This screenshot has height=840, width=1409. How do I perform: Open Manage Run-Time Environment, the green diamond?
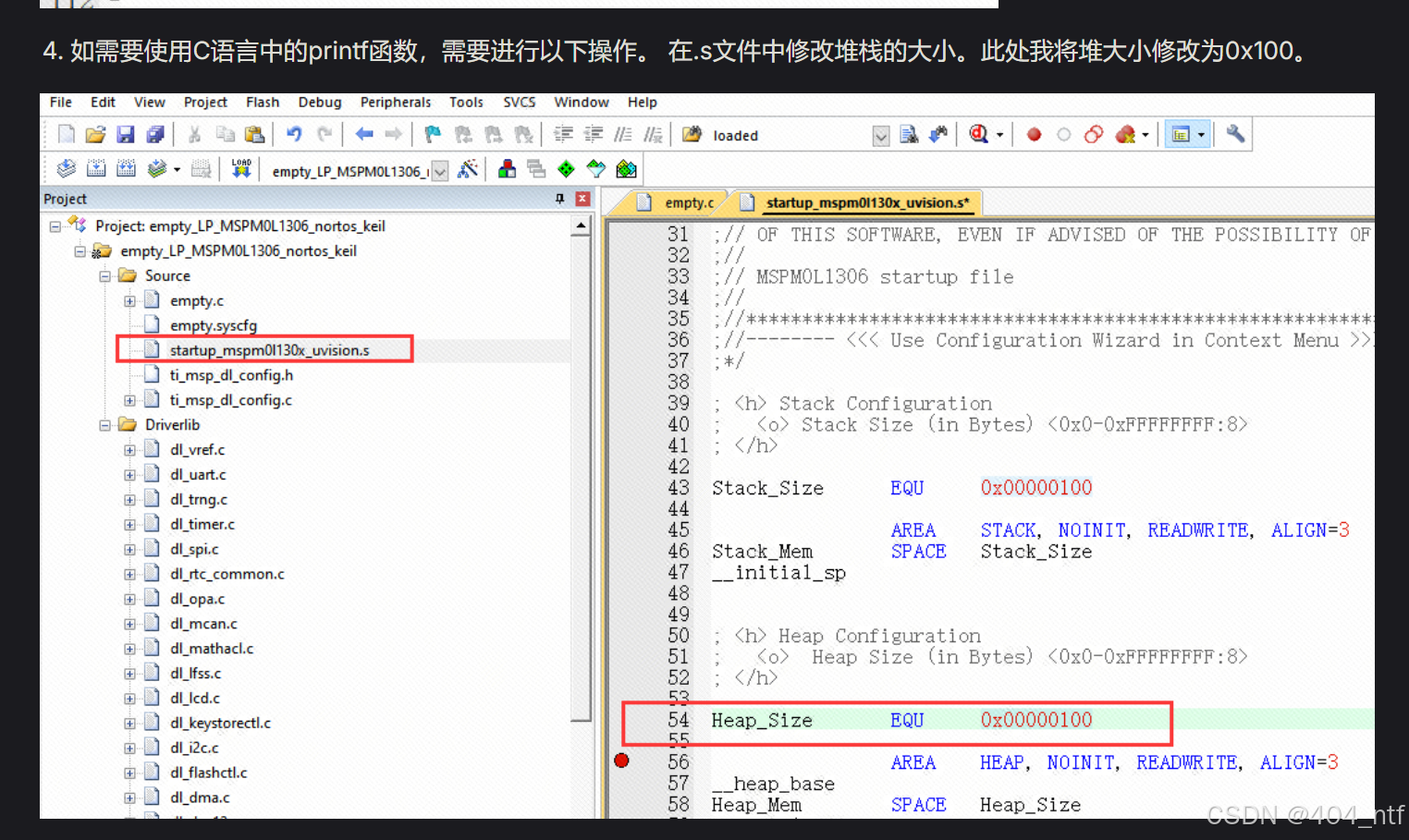pos(566,169)
